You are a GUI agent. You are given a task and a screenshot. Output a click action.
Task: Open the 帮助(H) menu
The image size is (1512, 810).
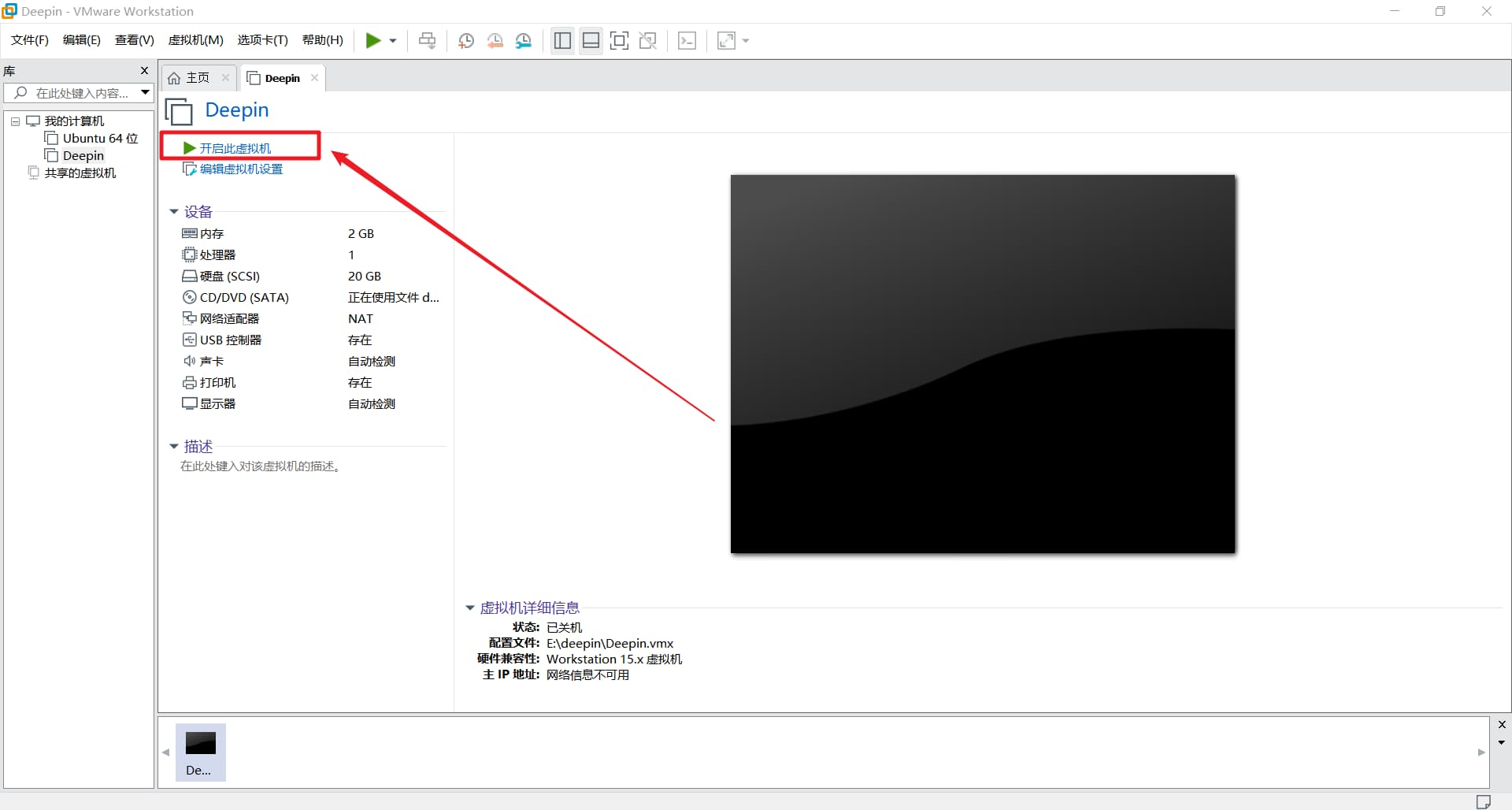pos(323,40)
